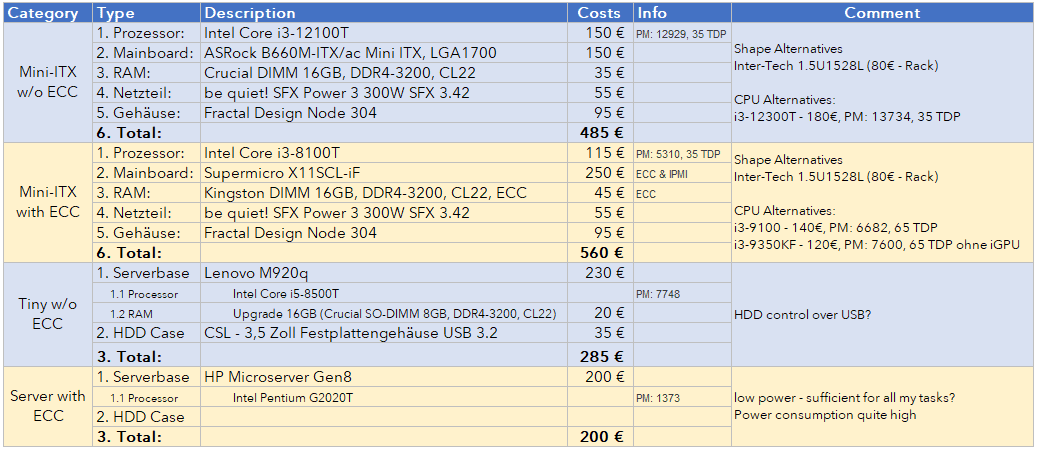This screenshot has height=451, width=1038.
Task: Select the Kingston DIMM 16GB ECC cell
Action: 384,193
